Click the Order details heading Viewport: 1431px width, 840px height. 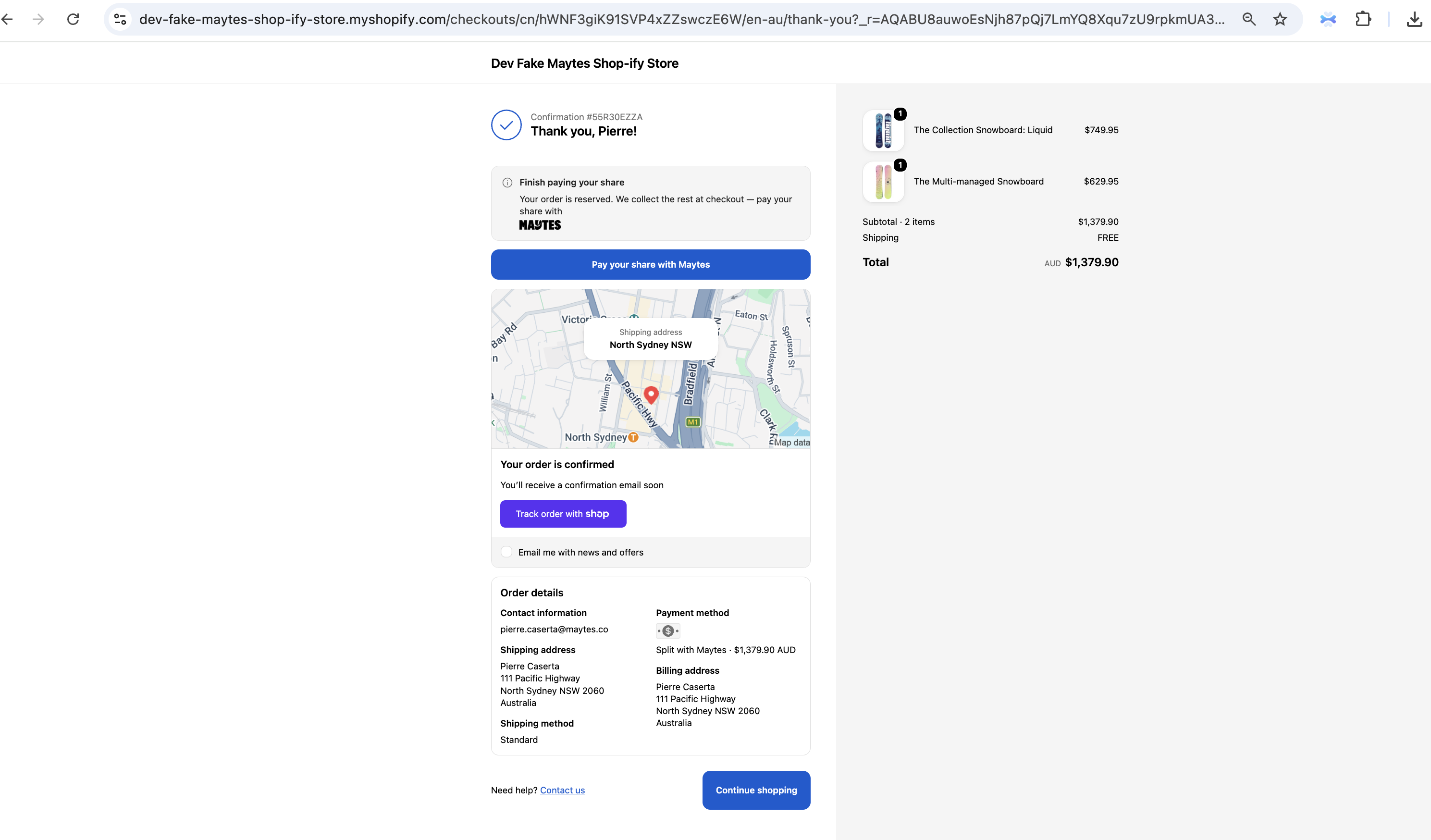[x=531, y=593]
